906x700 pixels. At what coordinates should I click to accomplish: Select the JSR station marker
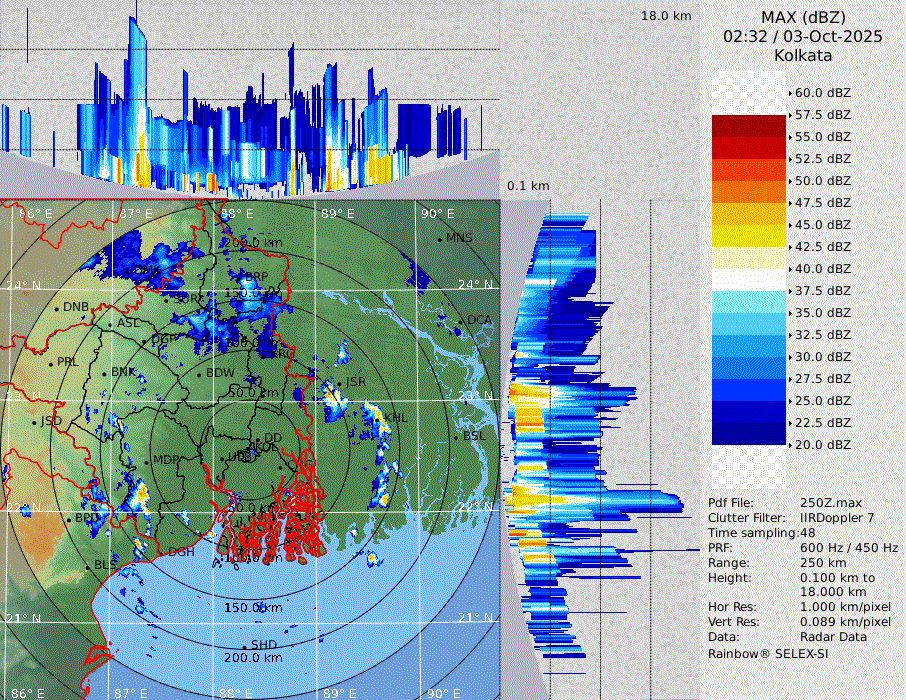340,383
